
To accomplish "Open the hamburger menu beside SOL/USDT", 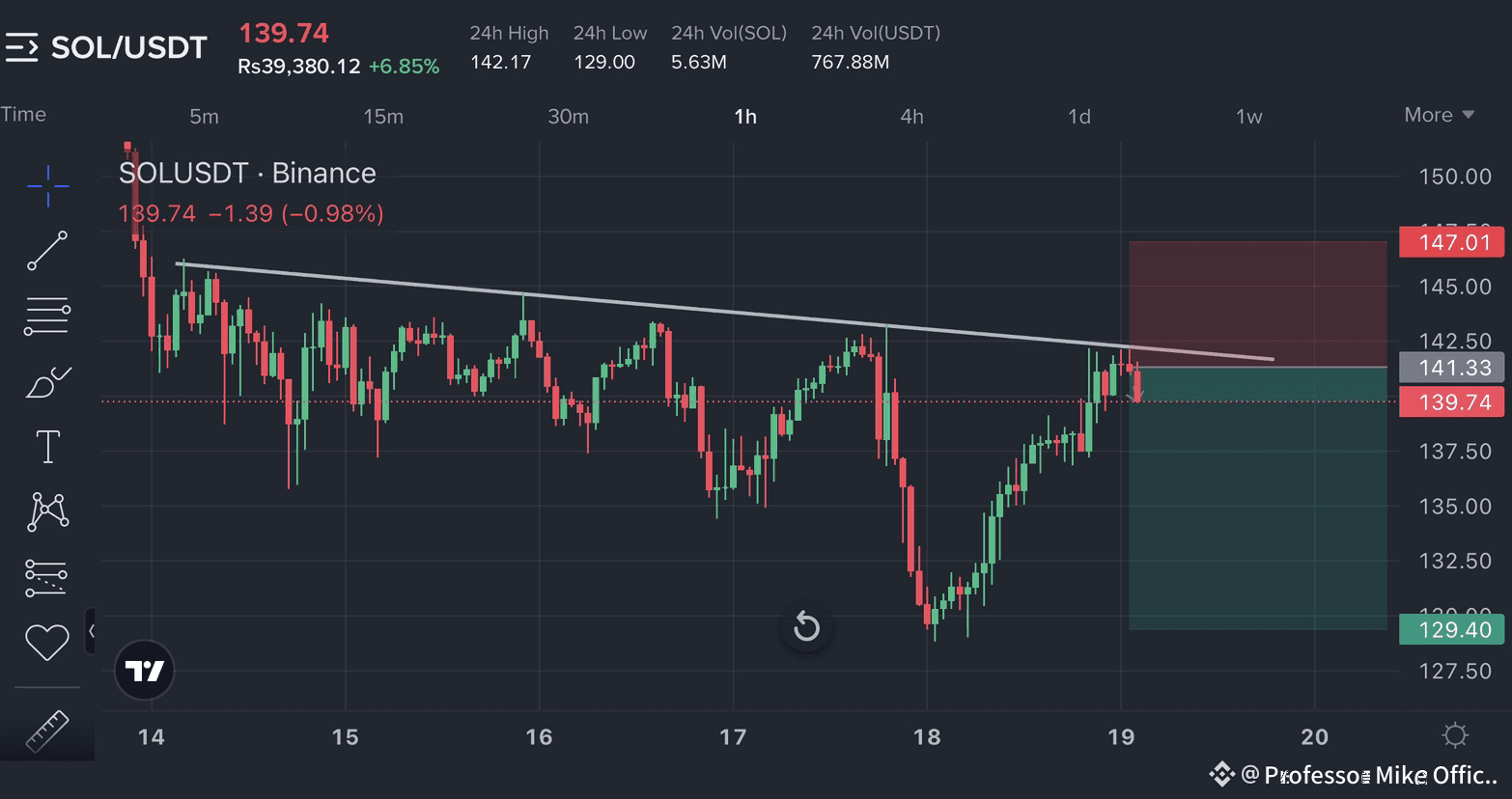I will (21, 47).
